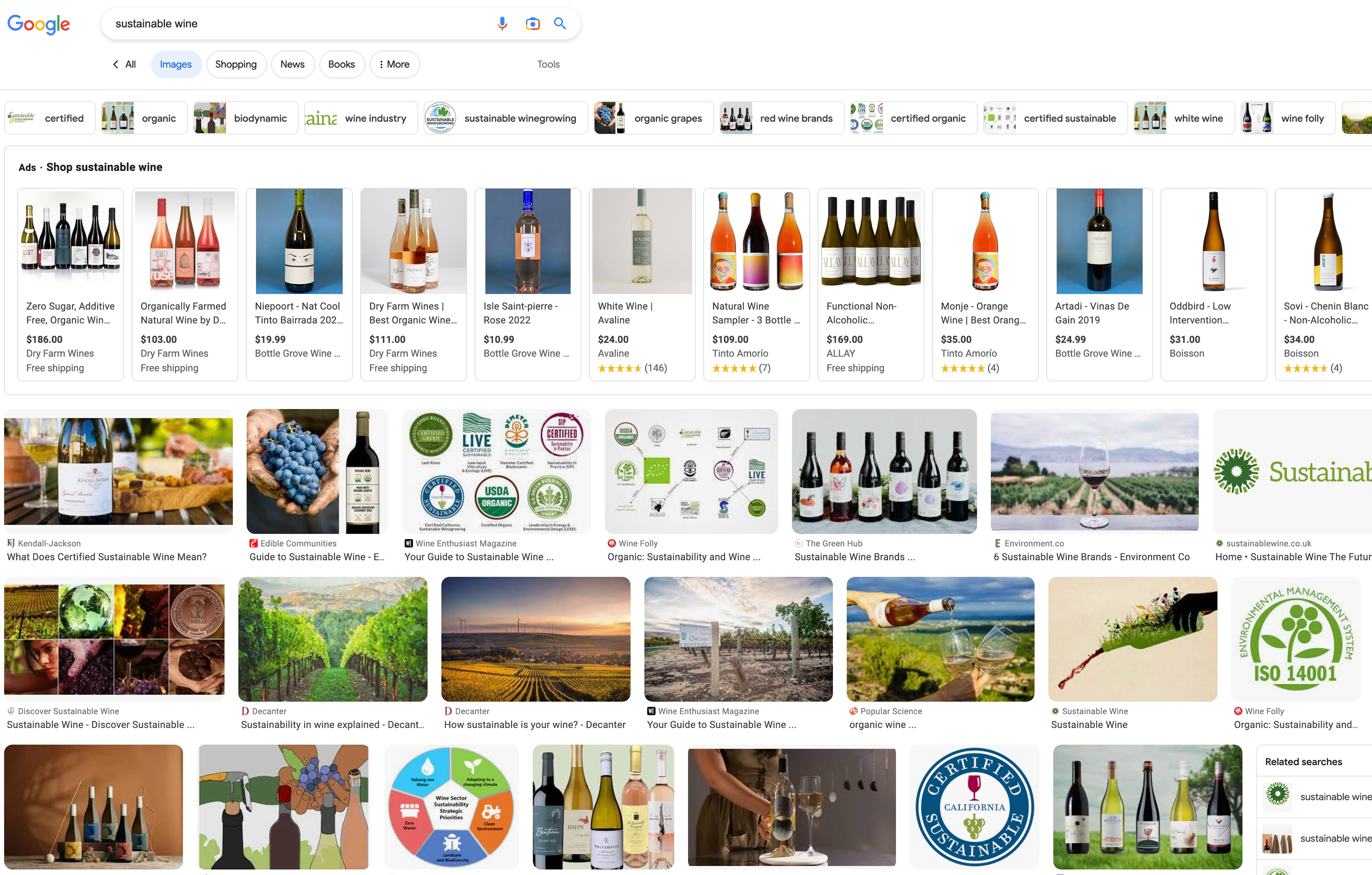Open Certified California Sustainable seal image
1372x875 pixels.
[x=974, y=807]
